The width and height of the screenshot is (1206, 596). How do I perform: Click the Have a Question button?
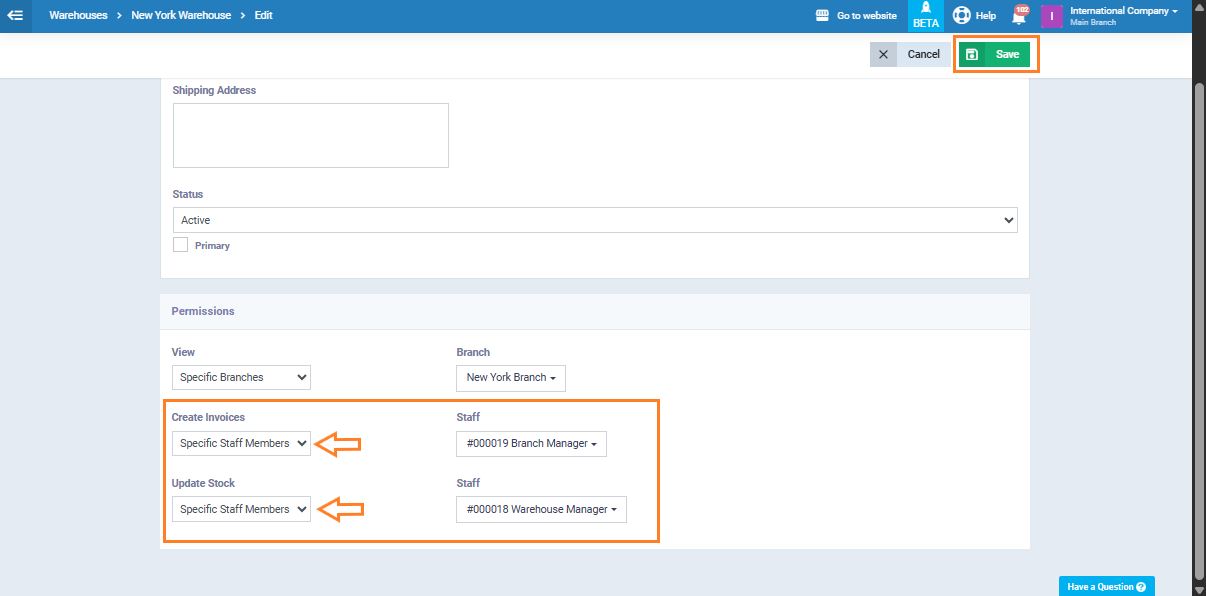1106,587
